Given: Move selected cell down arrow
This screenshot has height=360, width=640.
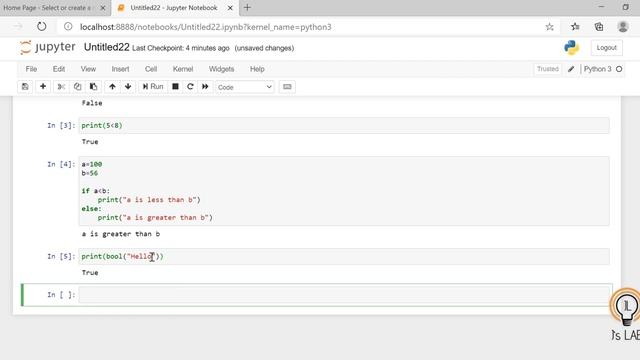Looking at the screenshot, I should [x=128, y=87].
